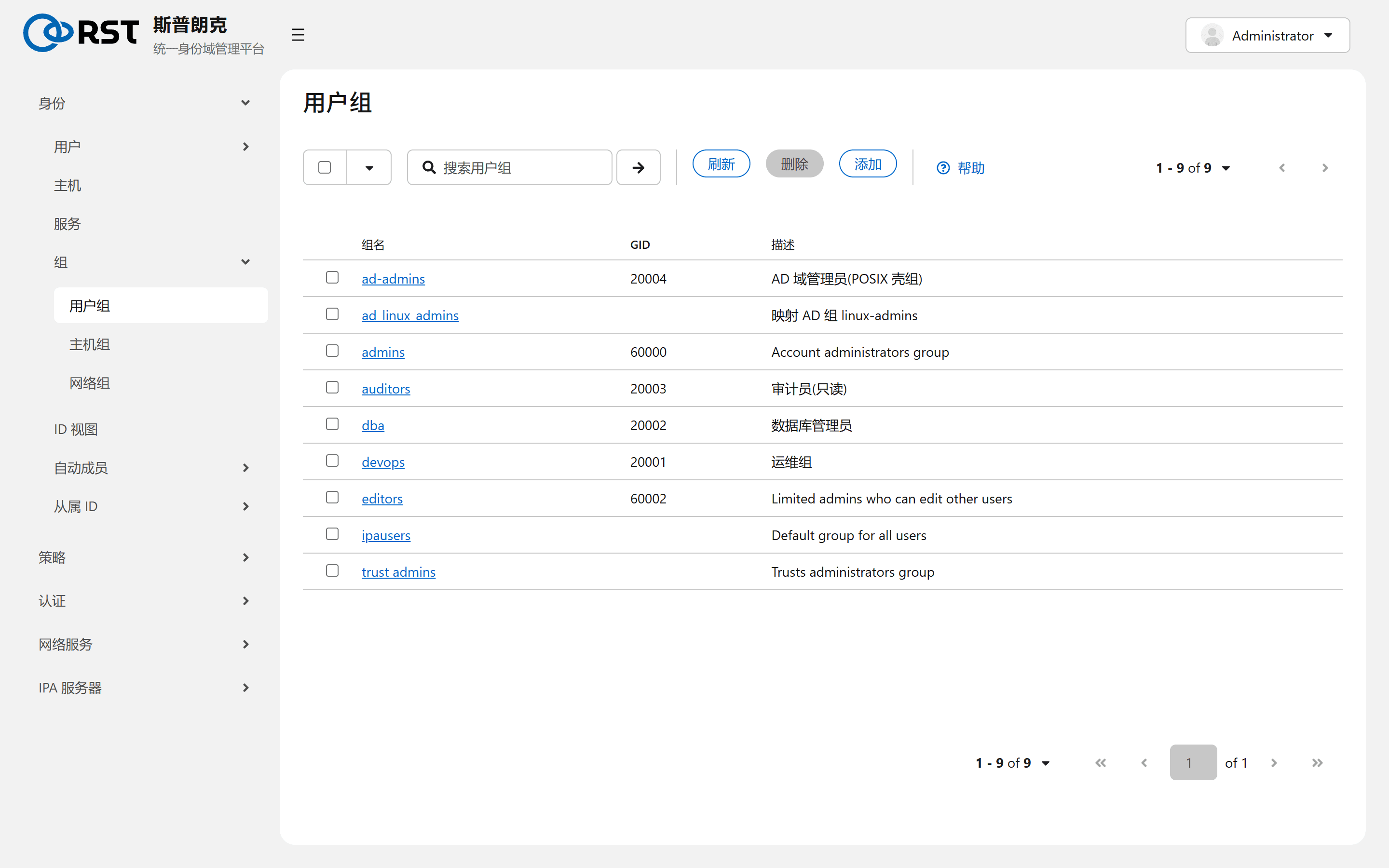This screenshot has width=1389, height=868.
Task: Open top '1 - 9 of 9' per-page dropdown
Action: click(x=1193, y=168)
